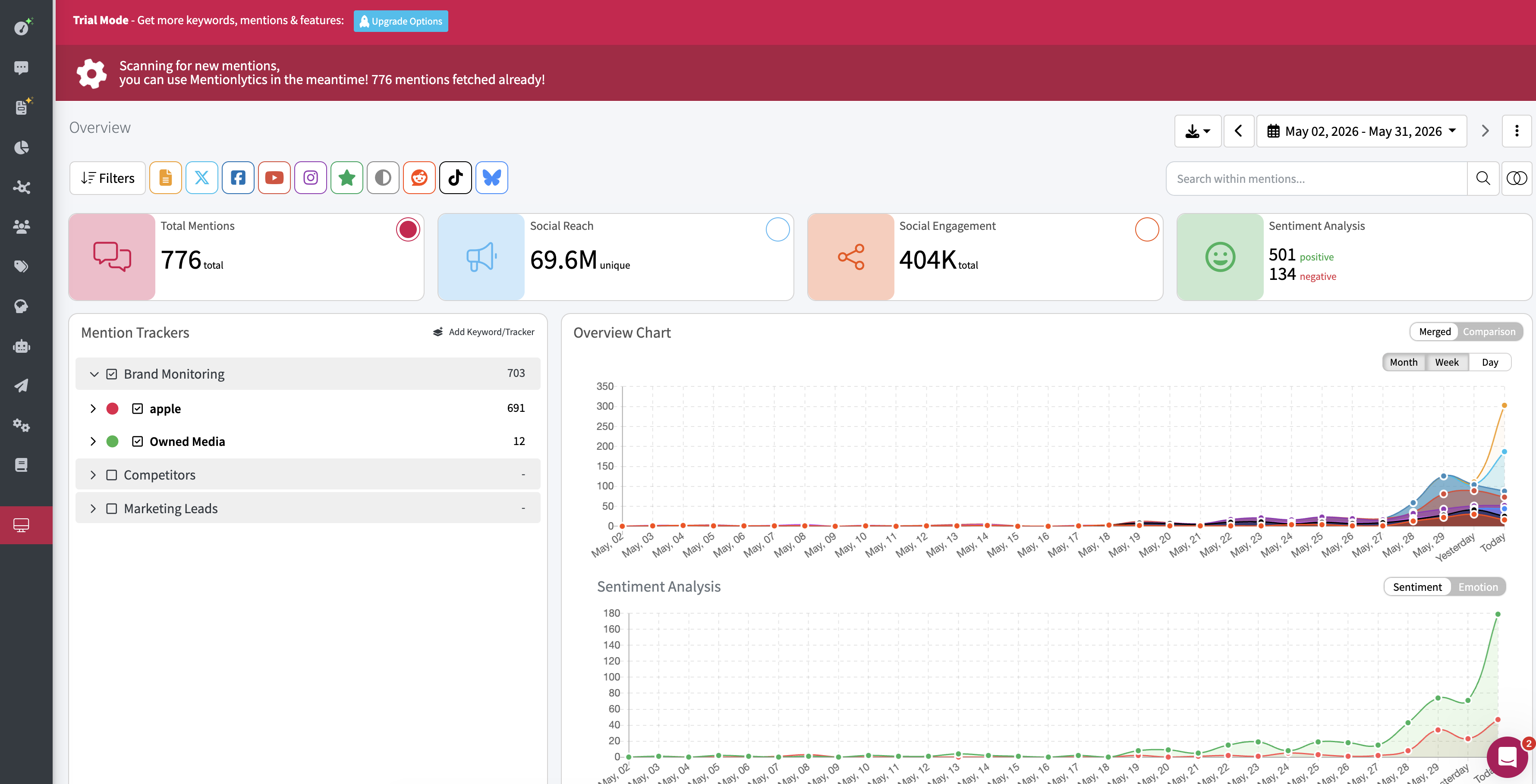The height and width of the screenshot is (784, 1536).
Task: Open the tags sidebar icon
Action: [22, 267]
